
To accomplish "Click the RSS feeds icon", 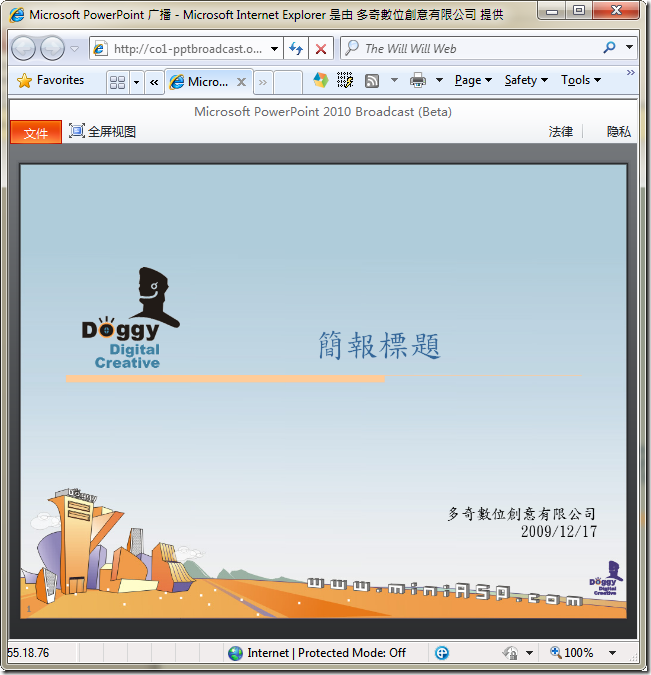I will tap(372, 80).
